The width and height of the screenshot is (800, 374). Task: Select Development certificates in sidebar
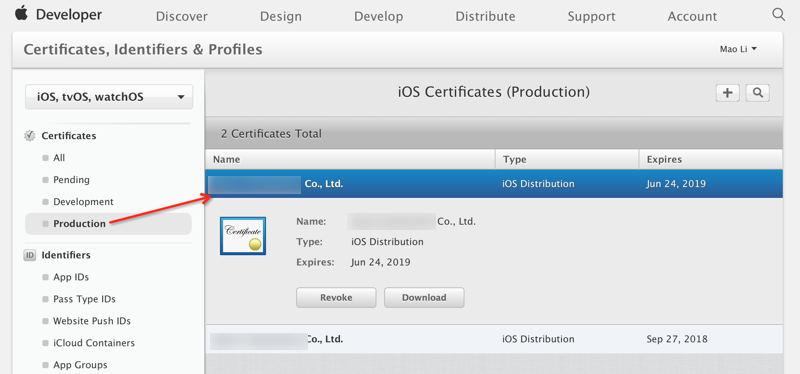(83, 202)
